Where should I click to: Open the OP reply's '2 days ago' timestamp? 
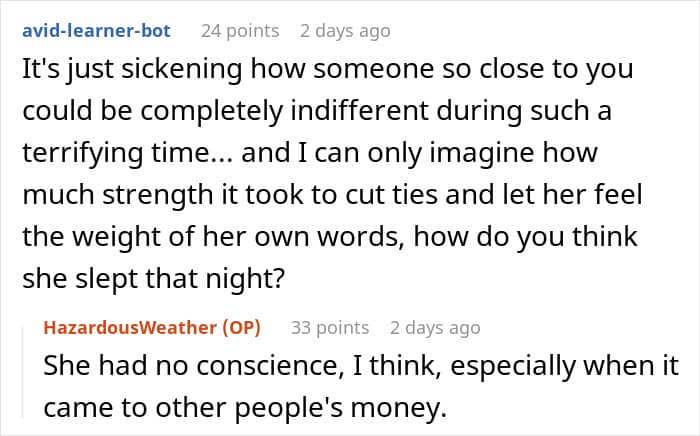[435, 327]
